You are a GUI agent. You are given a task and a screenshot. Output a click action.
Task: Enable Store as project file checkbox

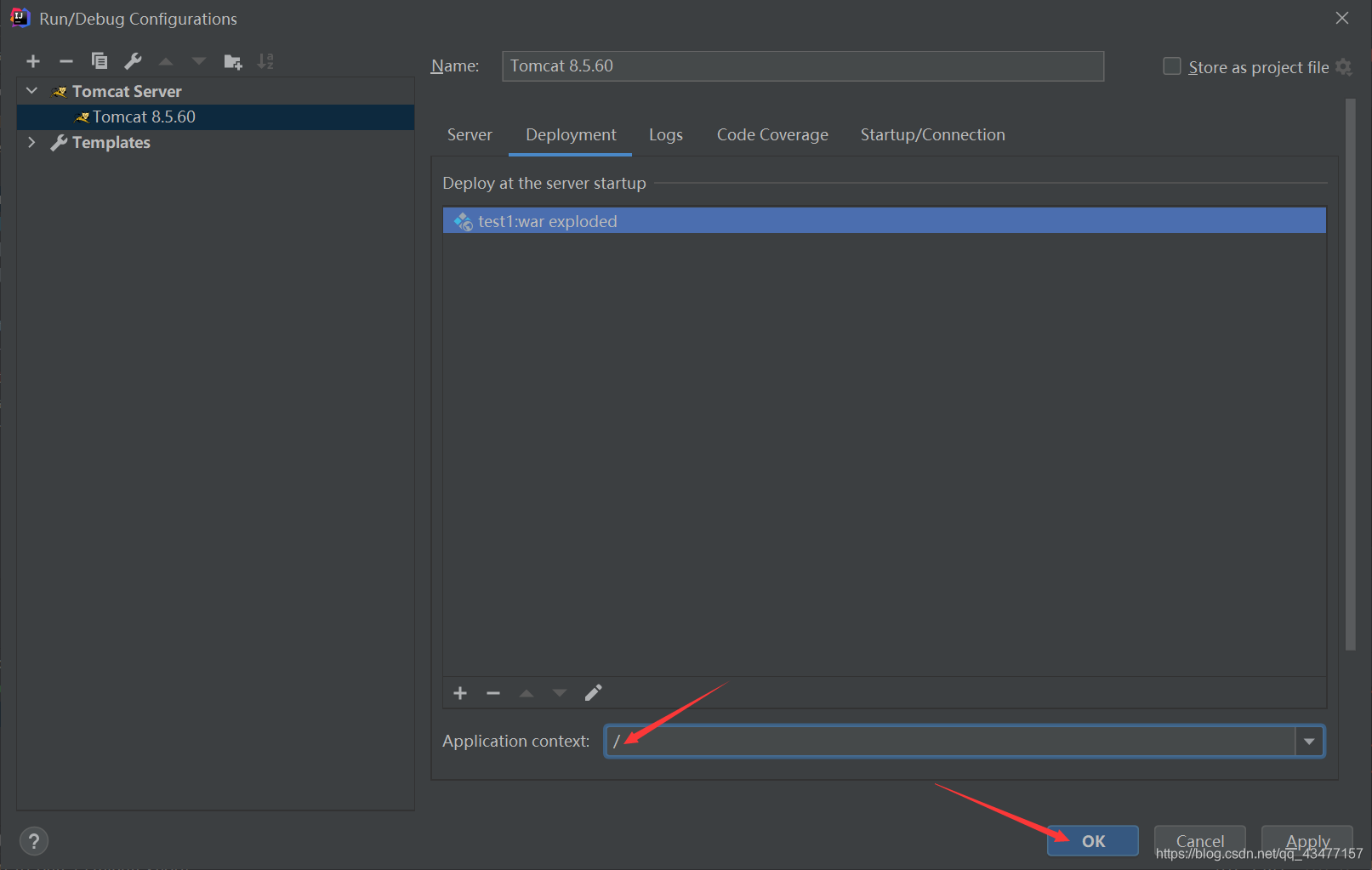(1172, 66)
